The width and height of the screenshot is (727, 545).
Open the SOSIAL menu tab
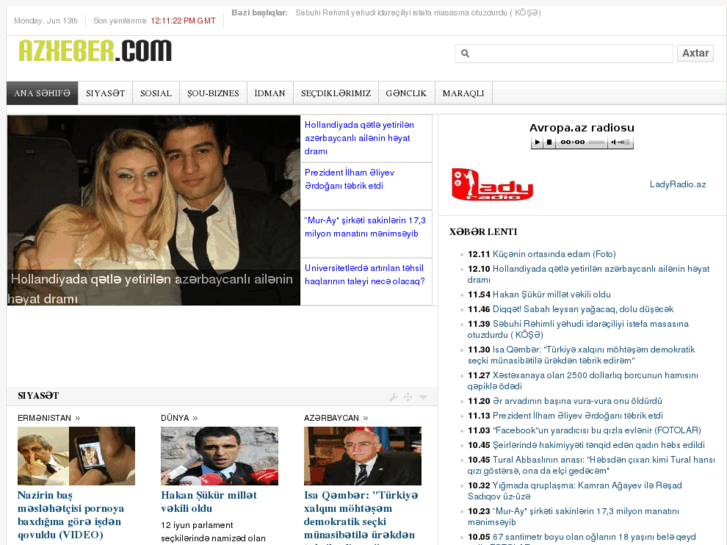[x=156, y=93]
